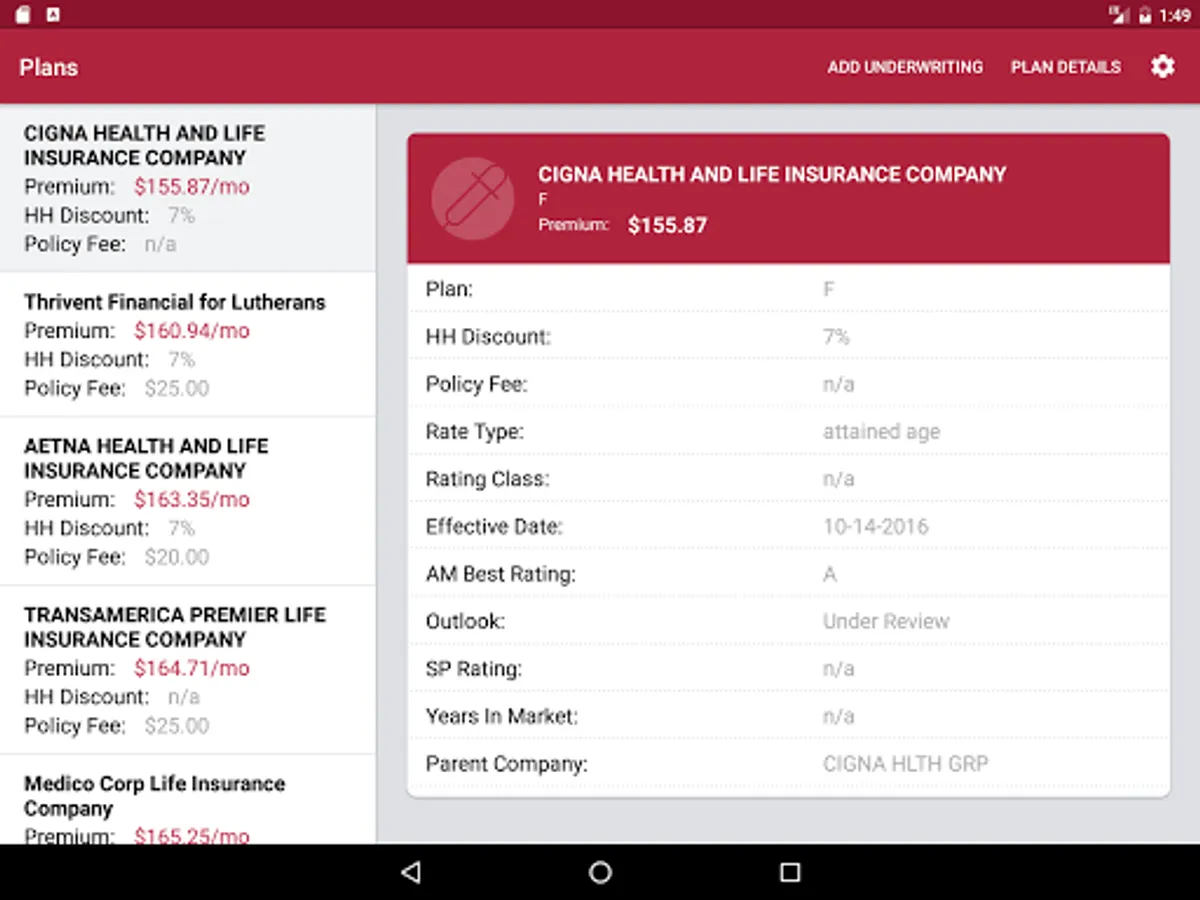Click the Effective Date 10-14-2016 value
Image resolution: width=1200 pixels, height=900 pixels.
click(x=875, y=526)
